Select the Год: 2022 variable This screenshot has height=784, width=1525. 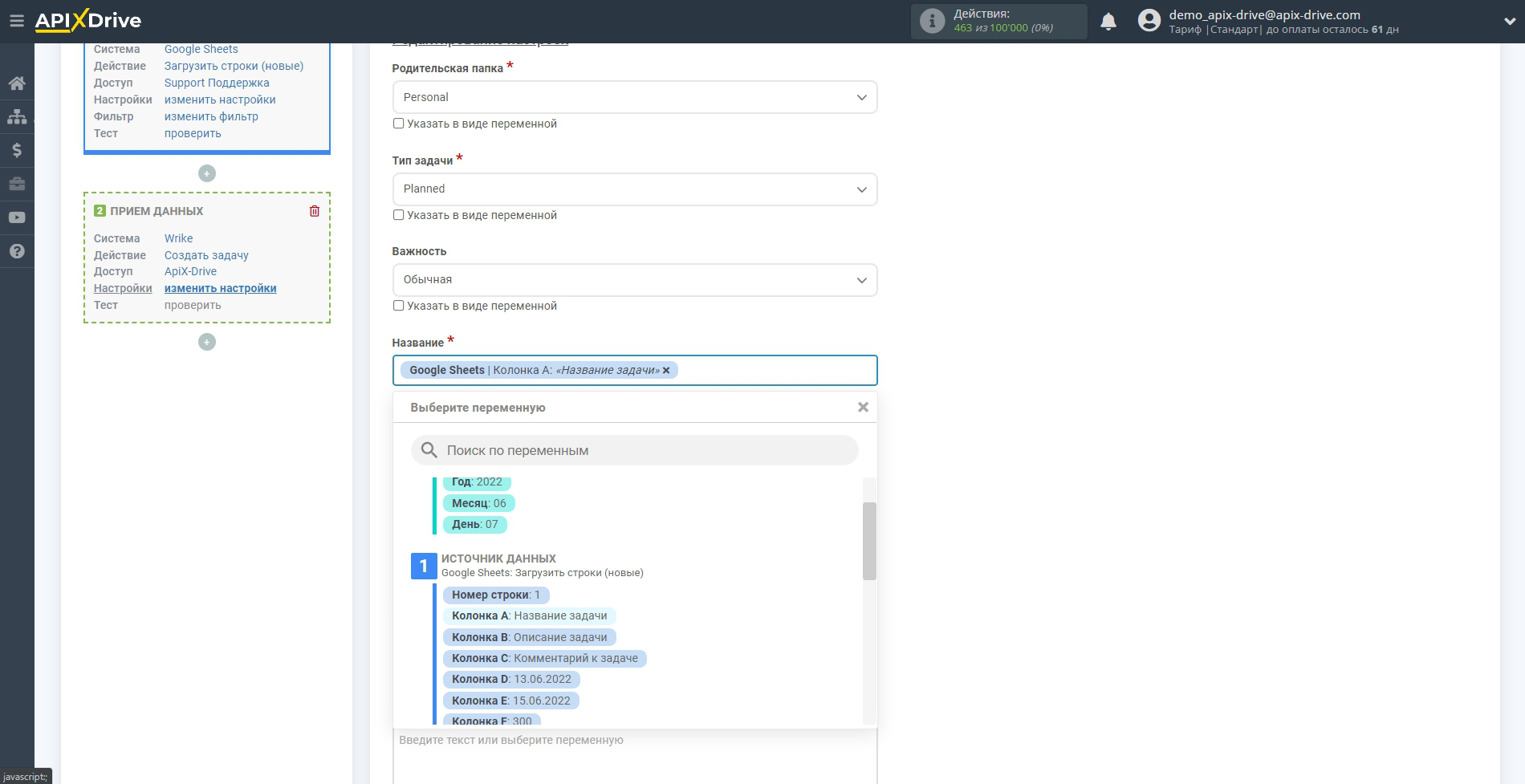(477, 482)
